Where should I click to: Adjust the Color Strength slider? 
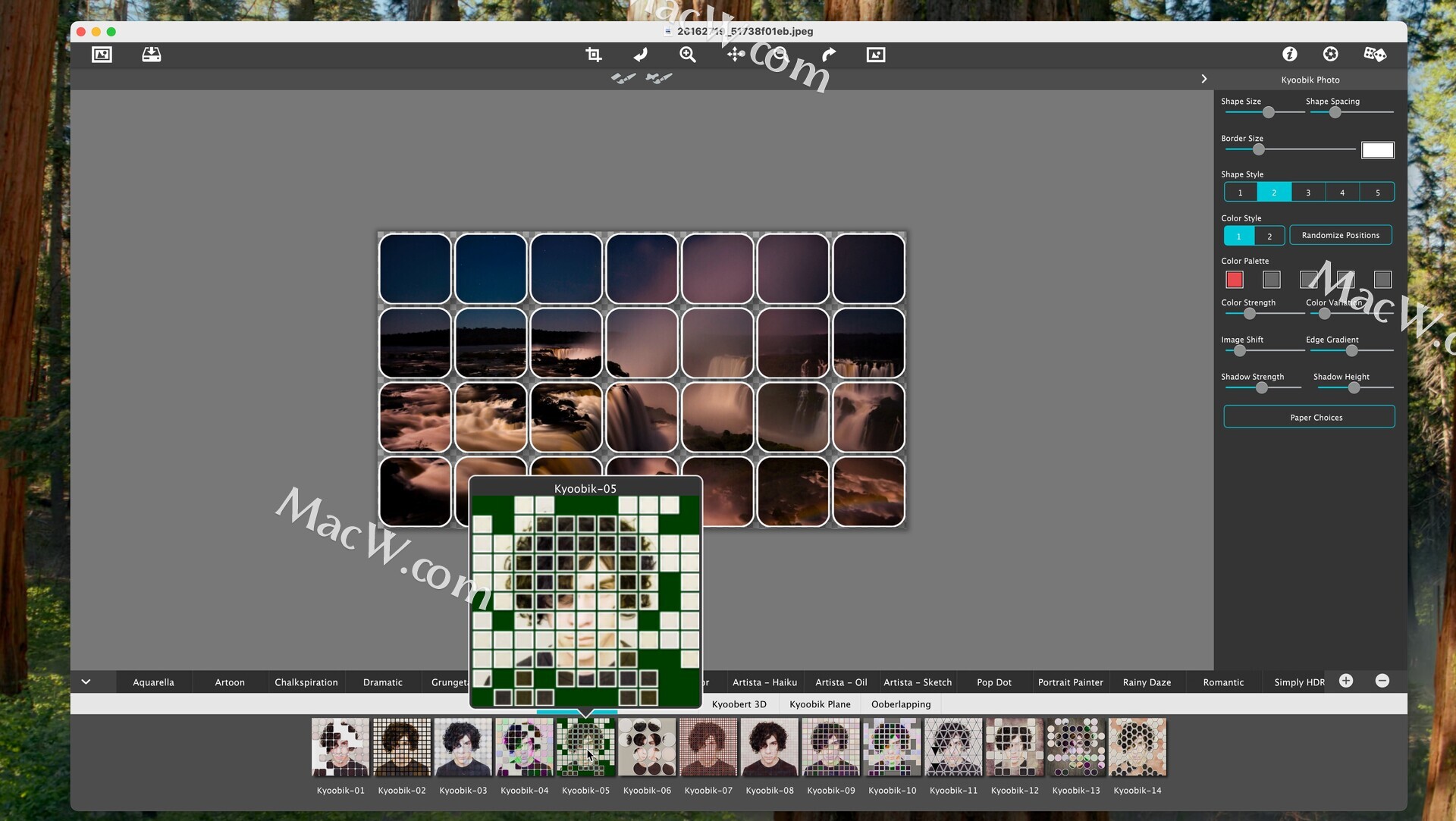(1250, 313)
